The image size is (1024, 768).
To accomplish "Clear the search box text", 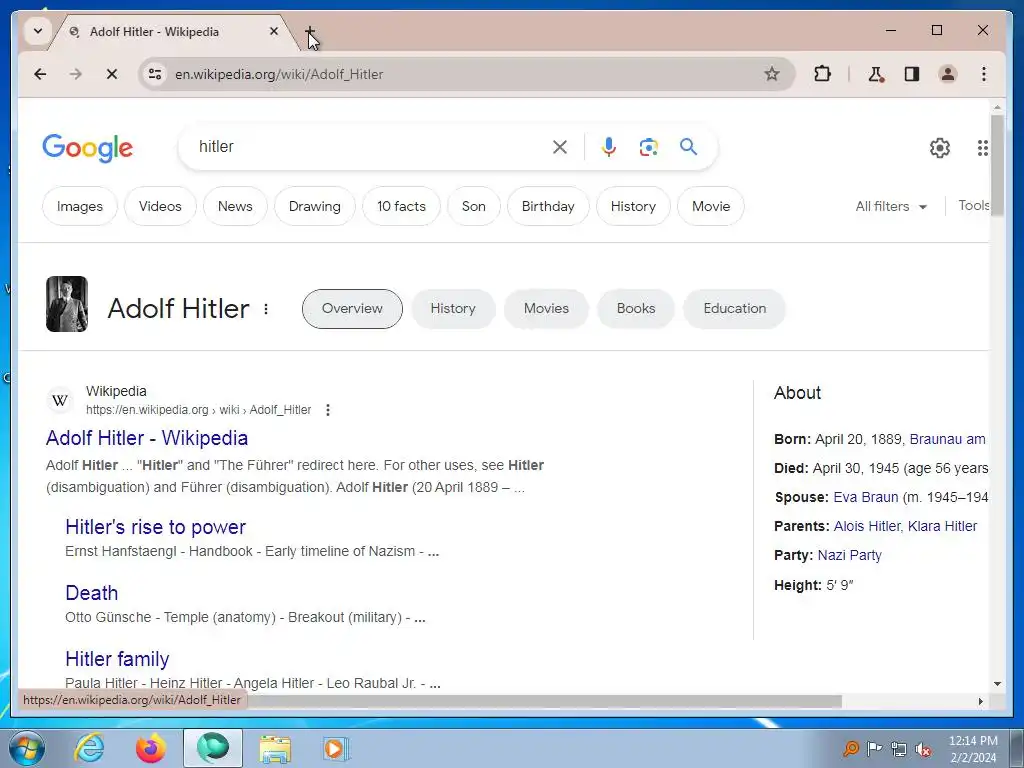I will coord(560,147).
